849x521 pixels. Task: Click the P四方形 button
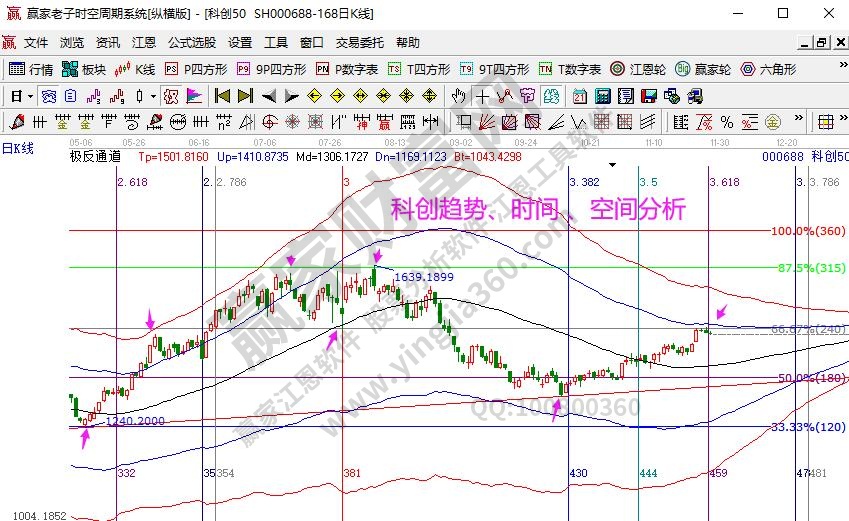(197, 70)
